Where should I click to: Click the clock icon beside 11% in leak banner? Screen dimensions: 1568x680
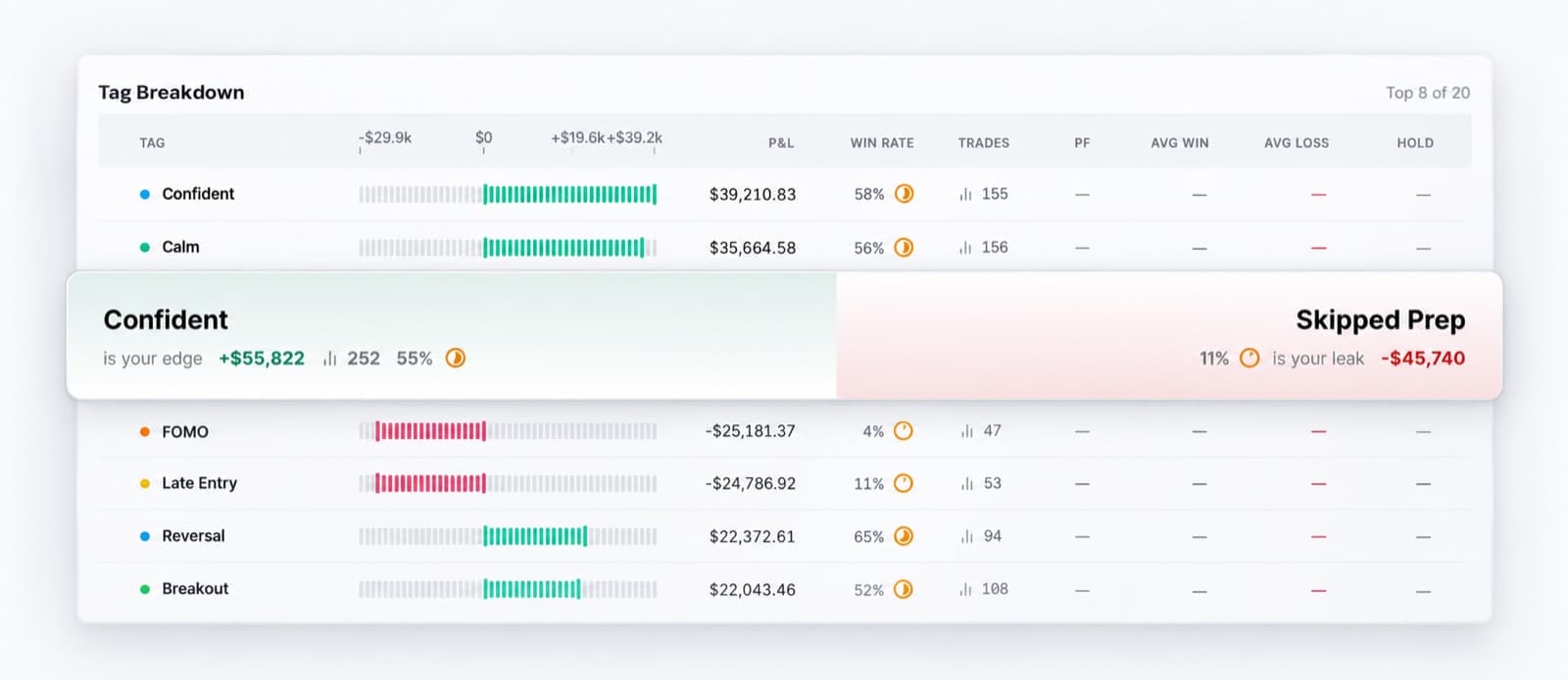click(1249, 358)
